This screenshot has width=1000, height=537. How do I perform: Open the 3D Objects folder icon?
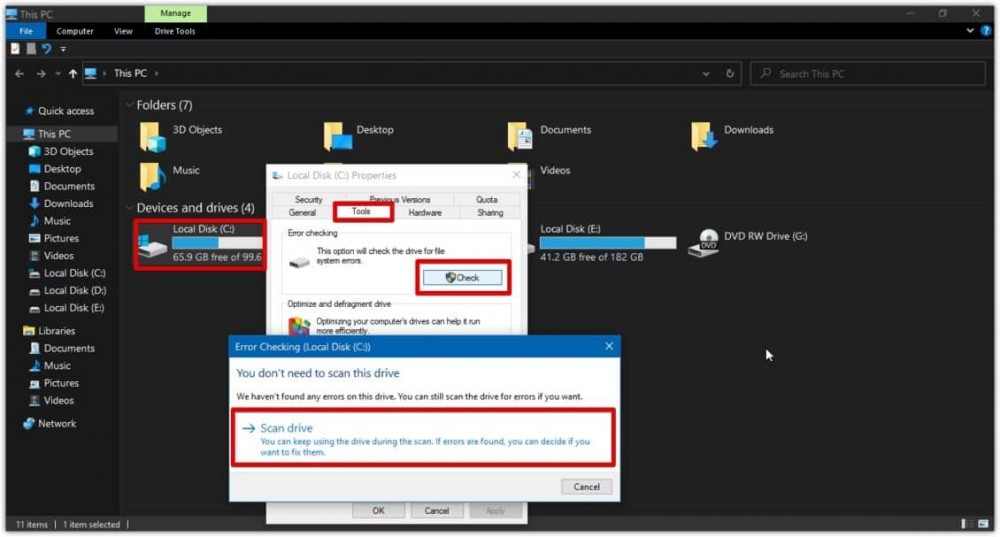152,135
